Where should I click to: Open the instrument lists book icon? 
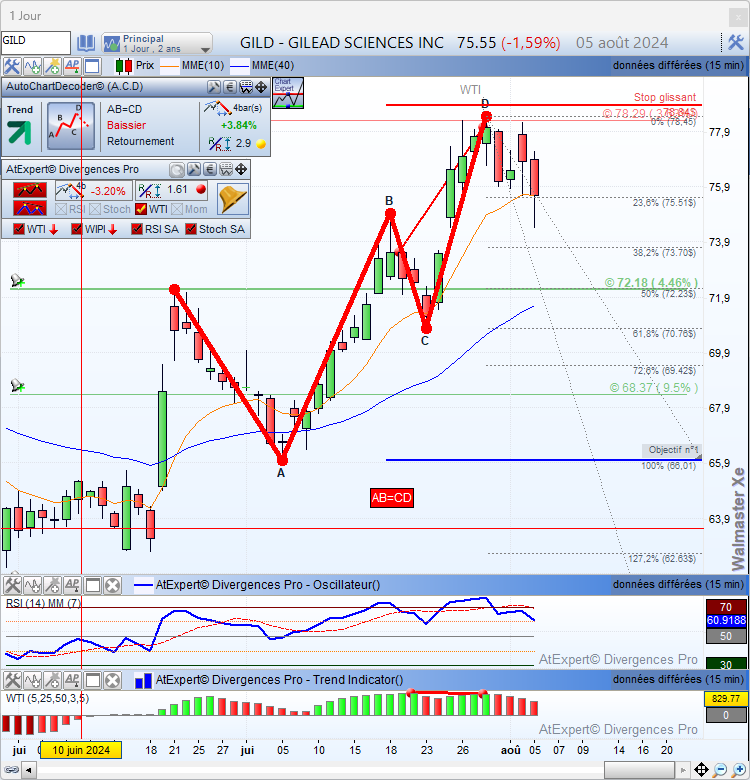click(x=86, y=43)
